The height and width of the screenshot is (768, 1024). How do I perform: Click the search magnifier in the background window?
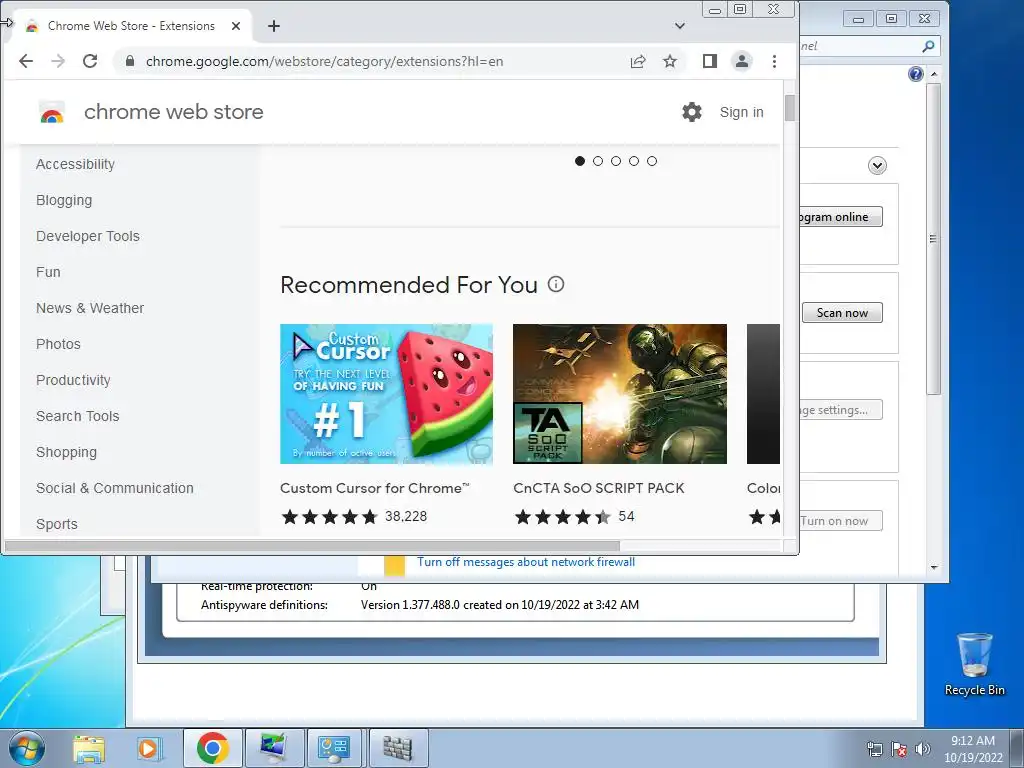928,46
